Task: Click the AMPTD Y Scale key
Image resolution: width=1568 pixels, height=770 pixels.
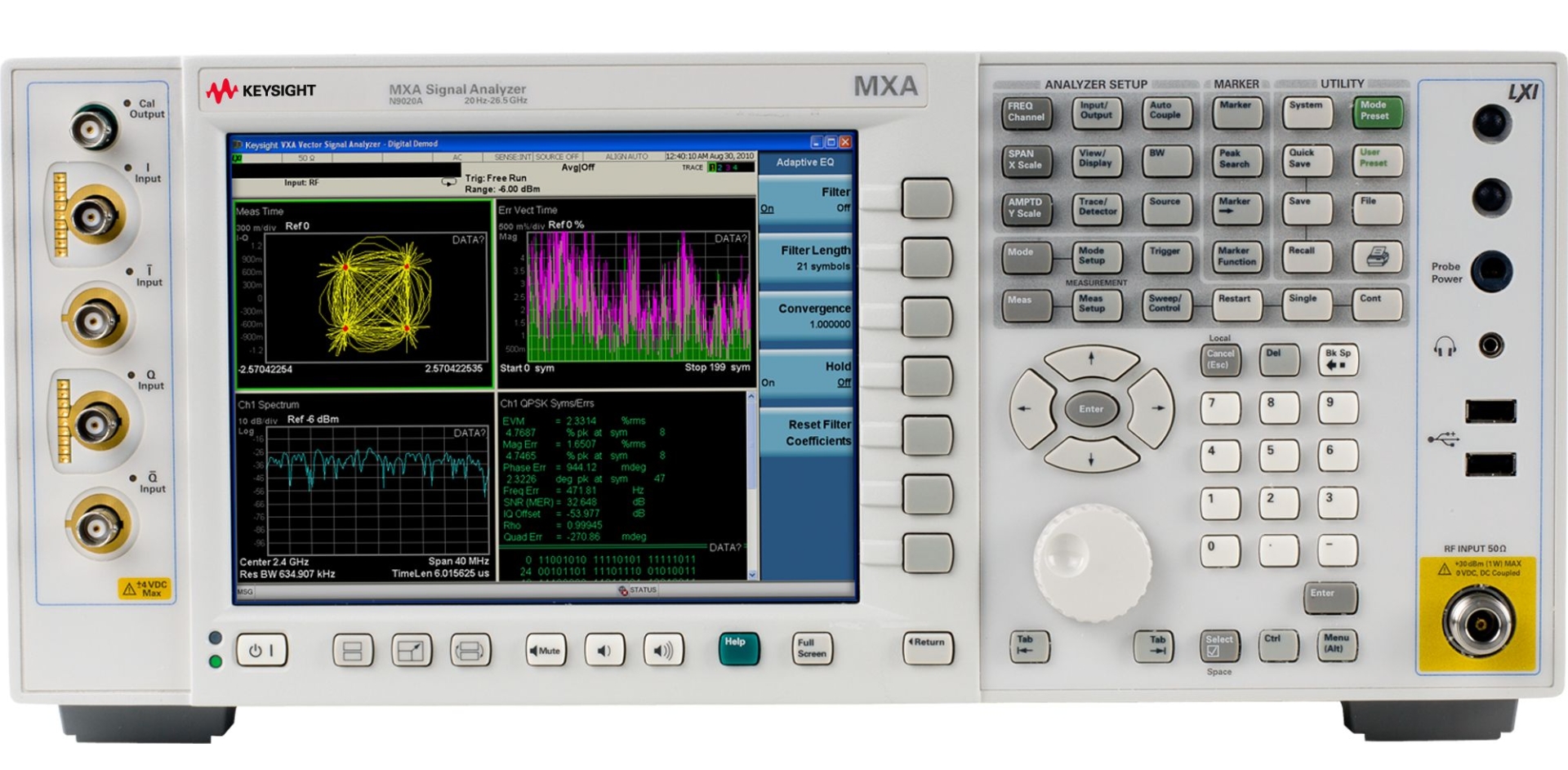Action: [1027, 210]
